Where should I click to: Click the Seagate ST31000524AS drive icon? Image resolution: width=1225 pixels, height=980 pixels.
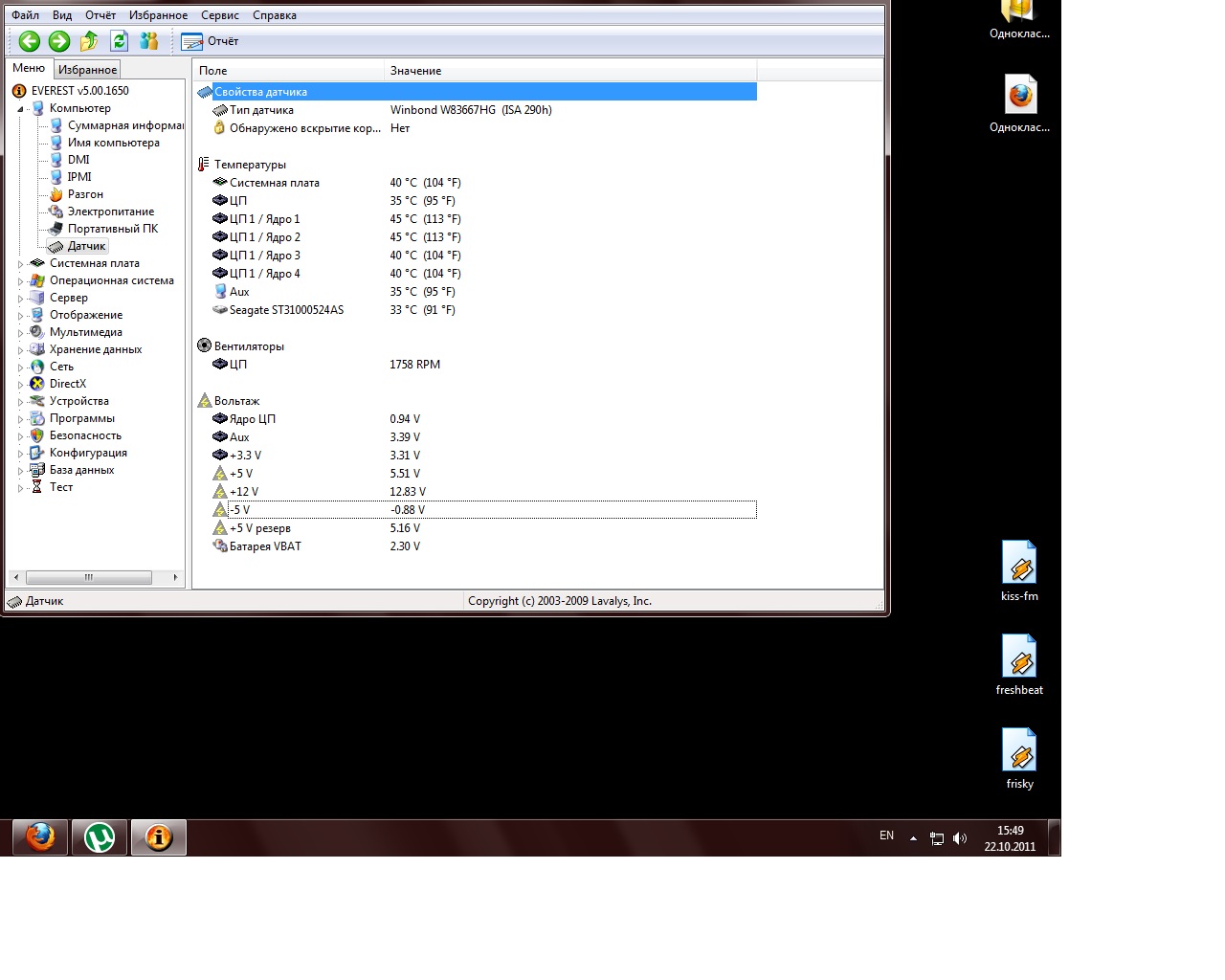(219, 310)
